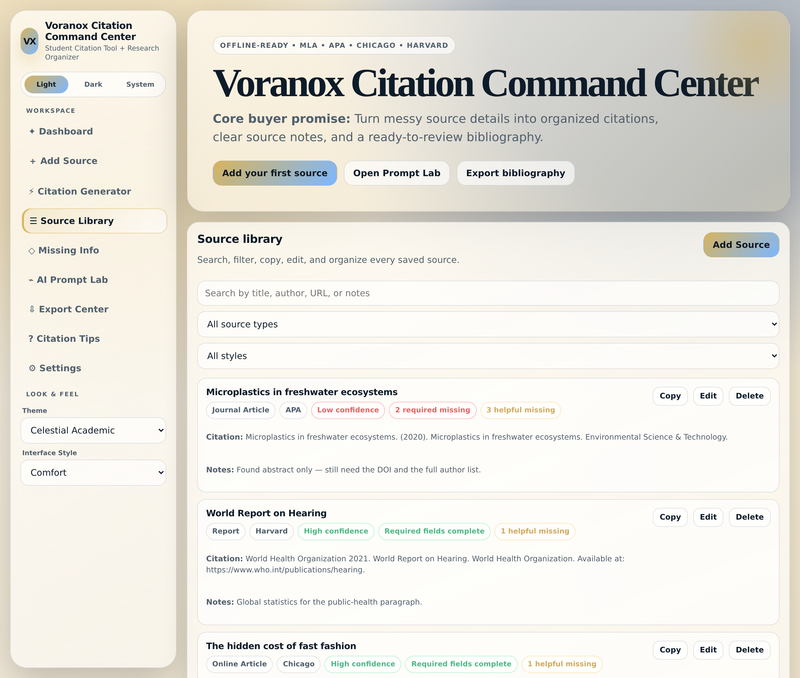The width and height of the screenshot is (800, 678).
Task: Open Citation Tips page
Action: pos(94,339)
